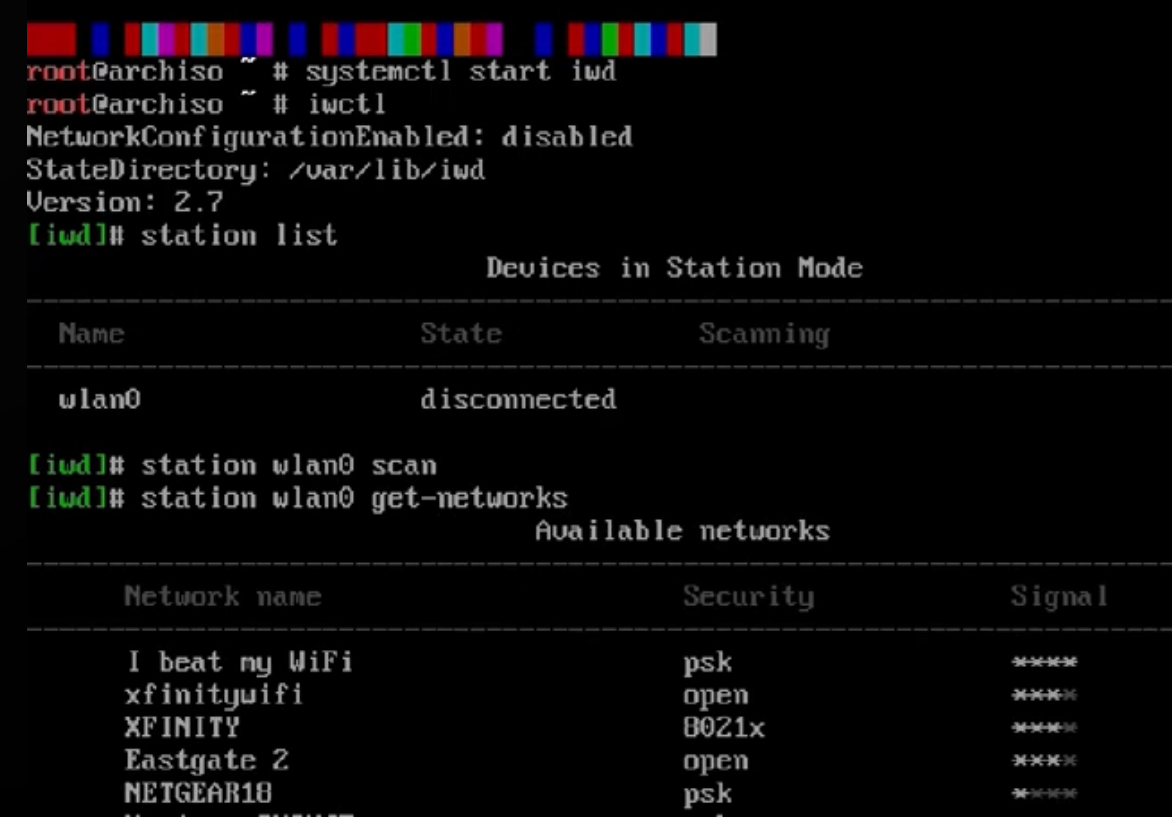This screenshot has height=817, width=1172.
Task: Select the XFINITY network name
Action: 182,727
